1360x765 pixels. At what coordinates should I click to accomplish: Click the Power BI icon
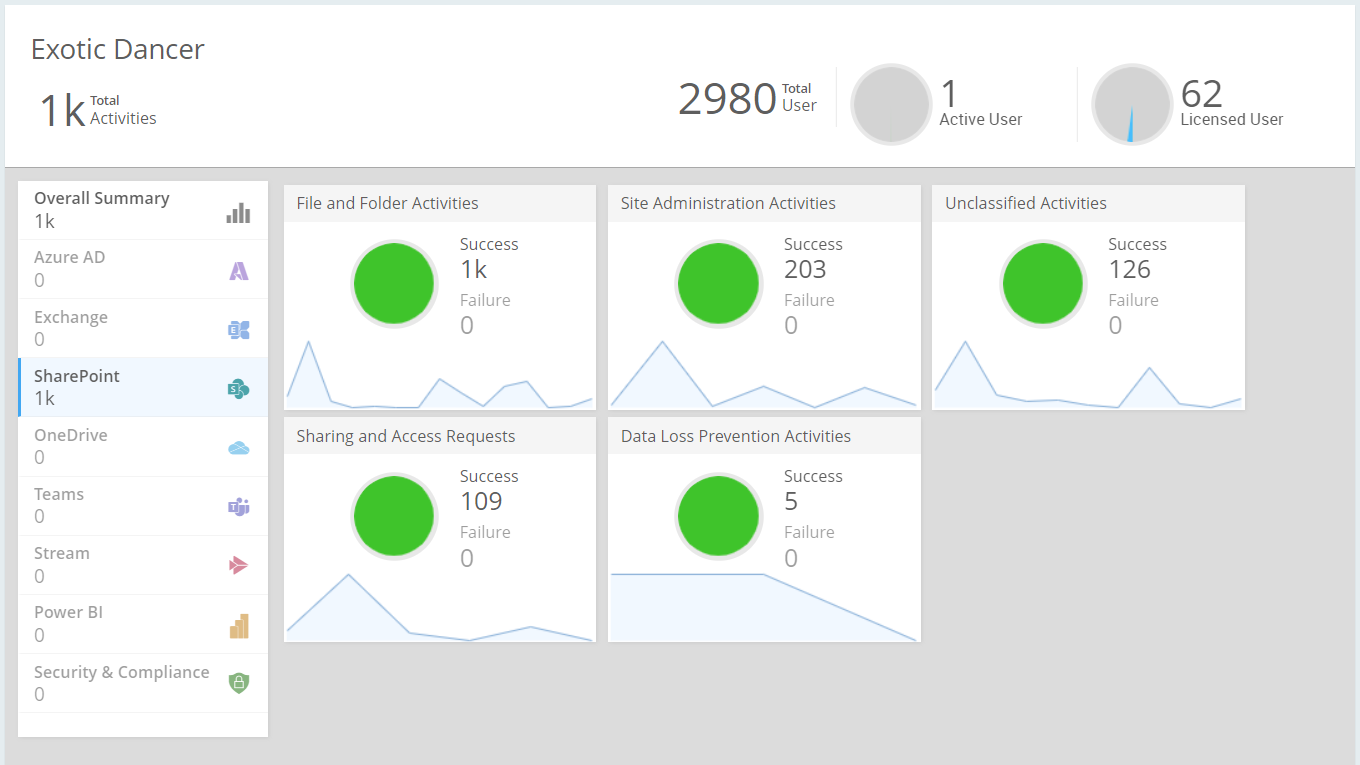click(x=238, y=626)
